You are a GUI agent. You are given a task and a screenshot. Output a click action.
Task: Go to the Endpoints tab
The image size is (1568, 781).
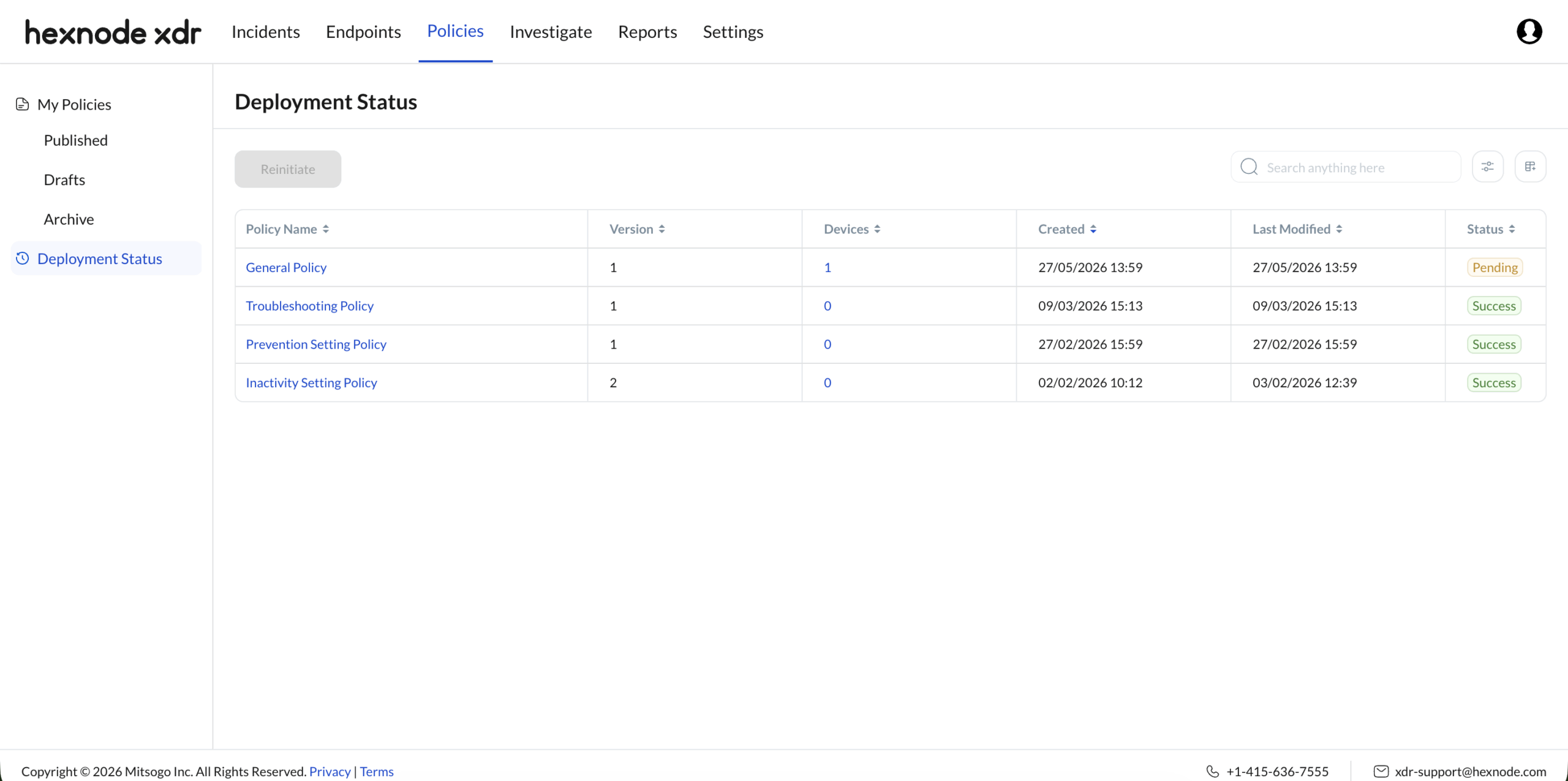(363, 32)
